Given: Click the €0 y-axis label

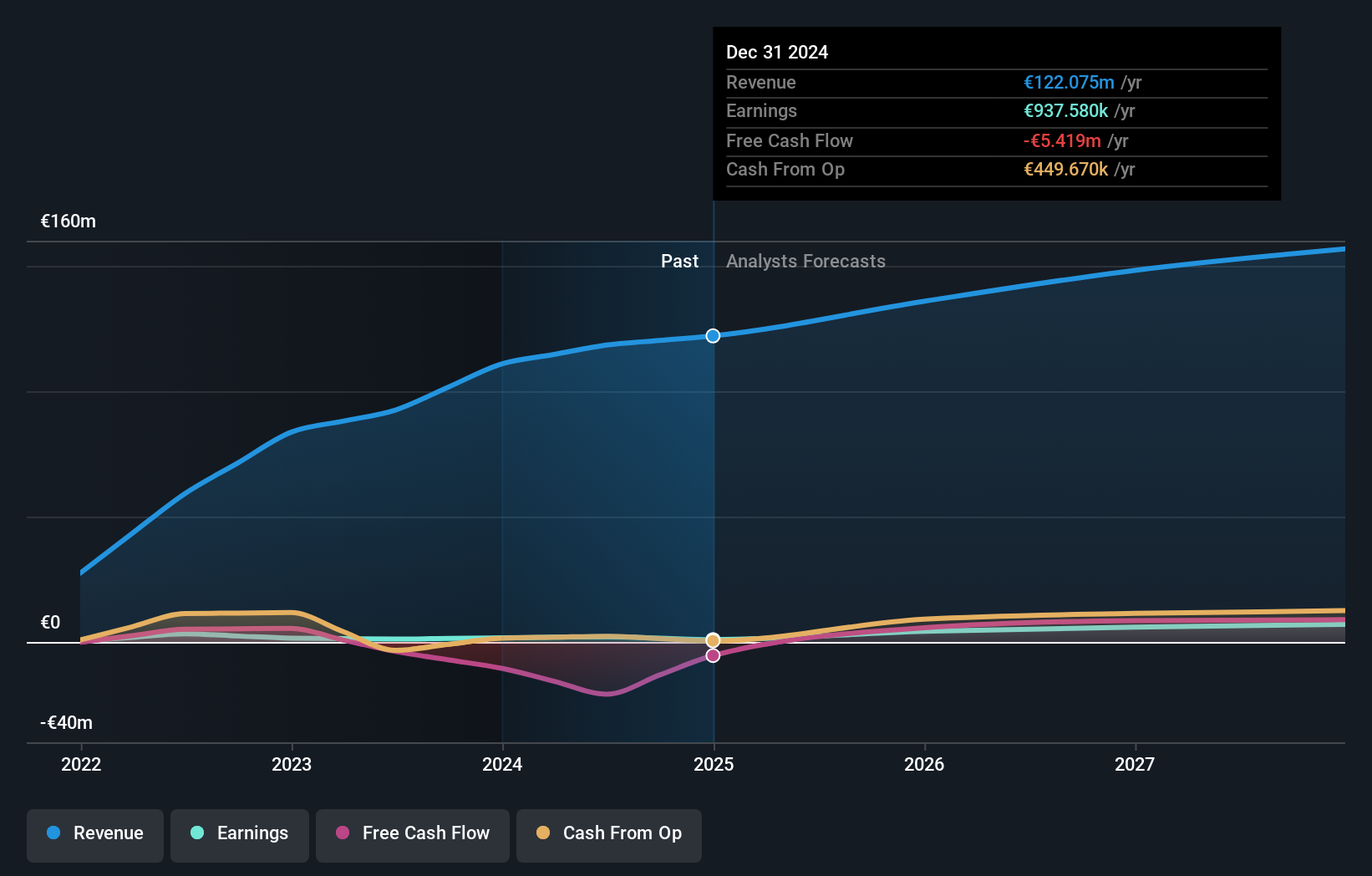Looking at the screenshot, I should click(x=50, y=623).
